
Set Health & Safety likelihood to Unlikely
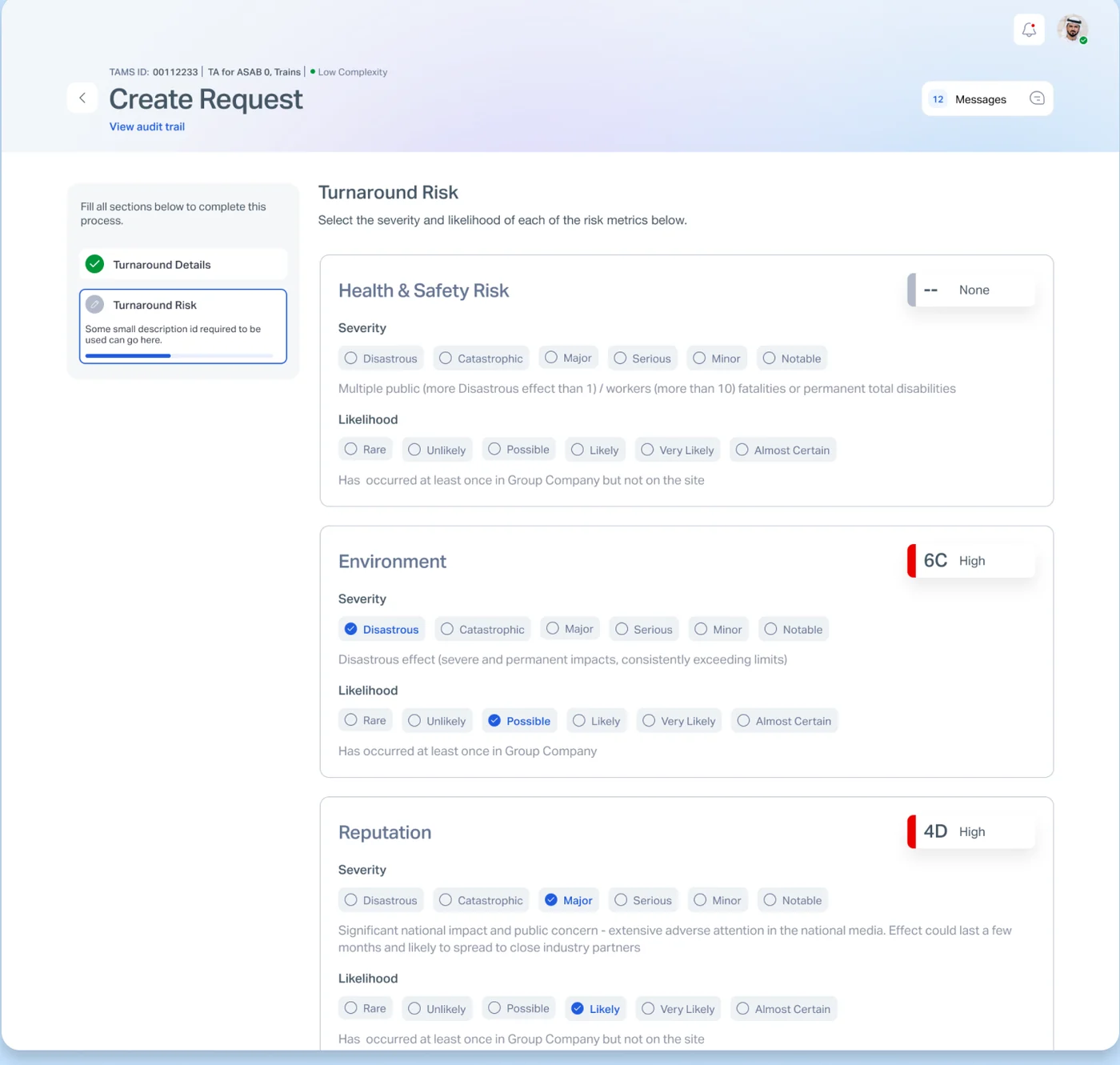point(437,450)
